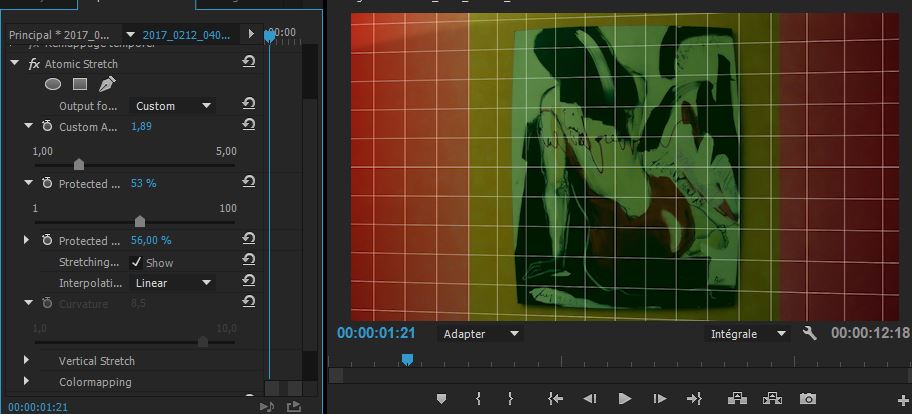Click the Lift button in transport bar

[737, 398]
